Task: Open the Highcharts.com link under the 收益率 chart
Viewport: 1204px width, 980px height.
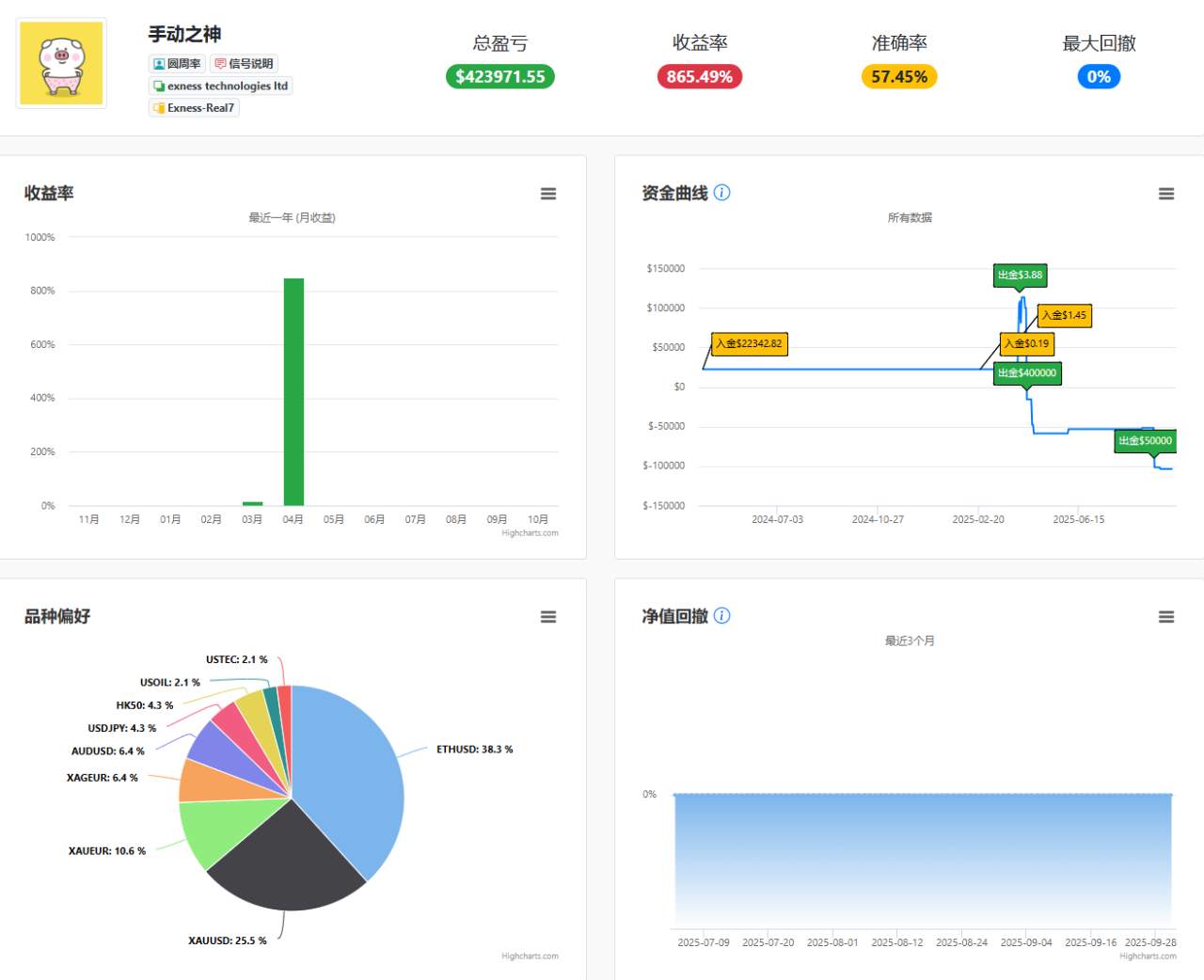Action: pyautogui.click(x=530, y=532)
